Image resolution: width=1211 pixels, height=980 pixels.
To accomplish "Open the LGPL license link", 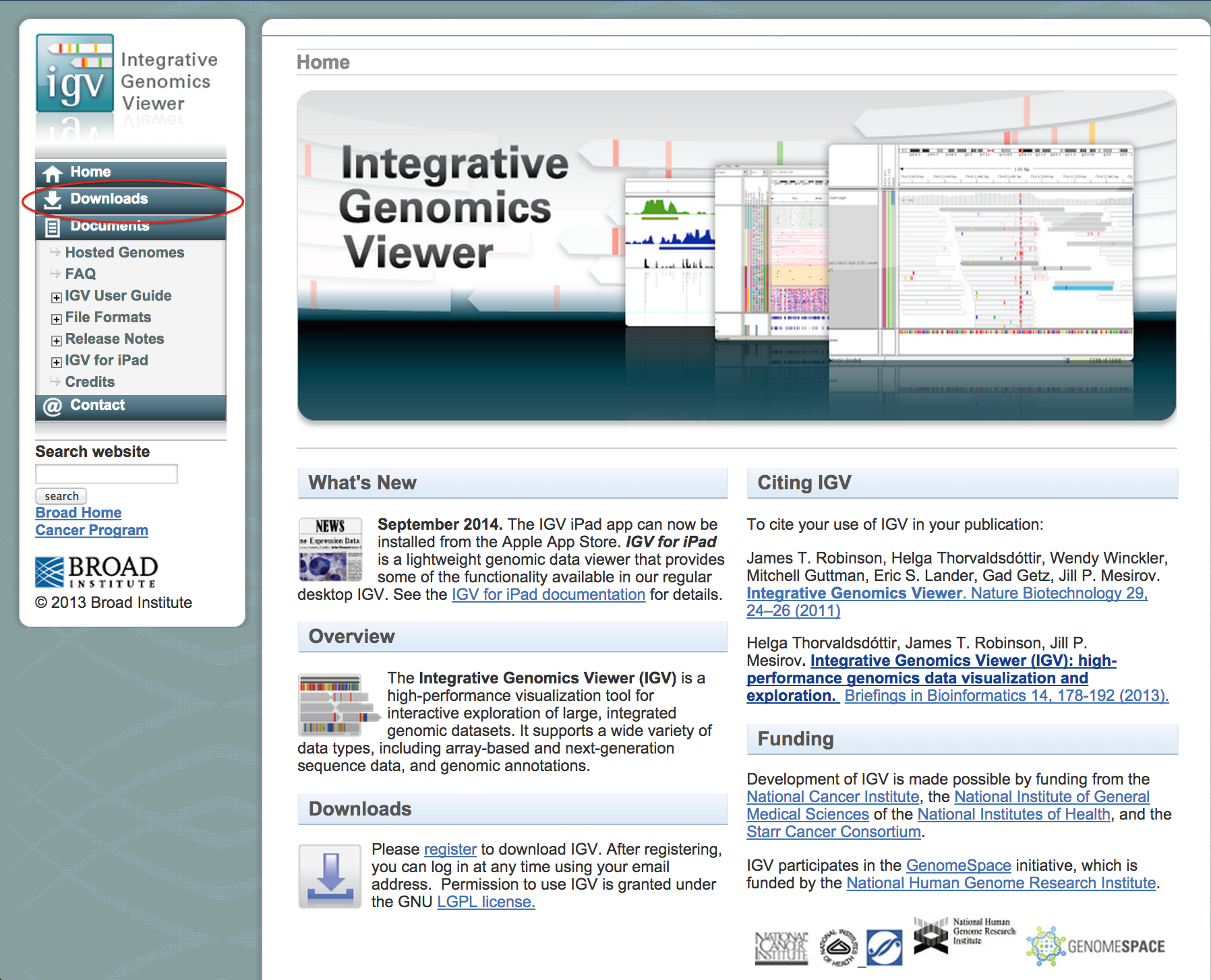I will pyautogui.click(x=486, y=902).
